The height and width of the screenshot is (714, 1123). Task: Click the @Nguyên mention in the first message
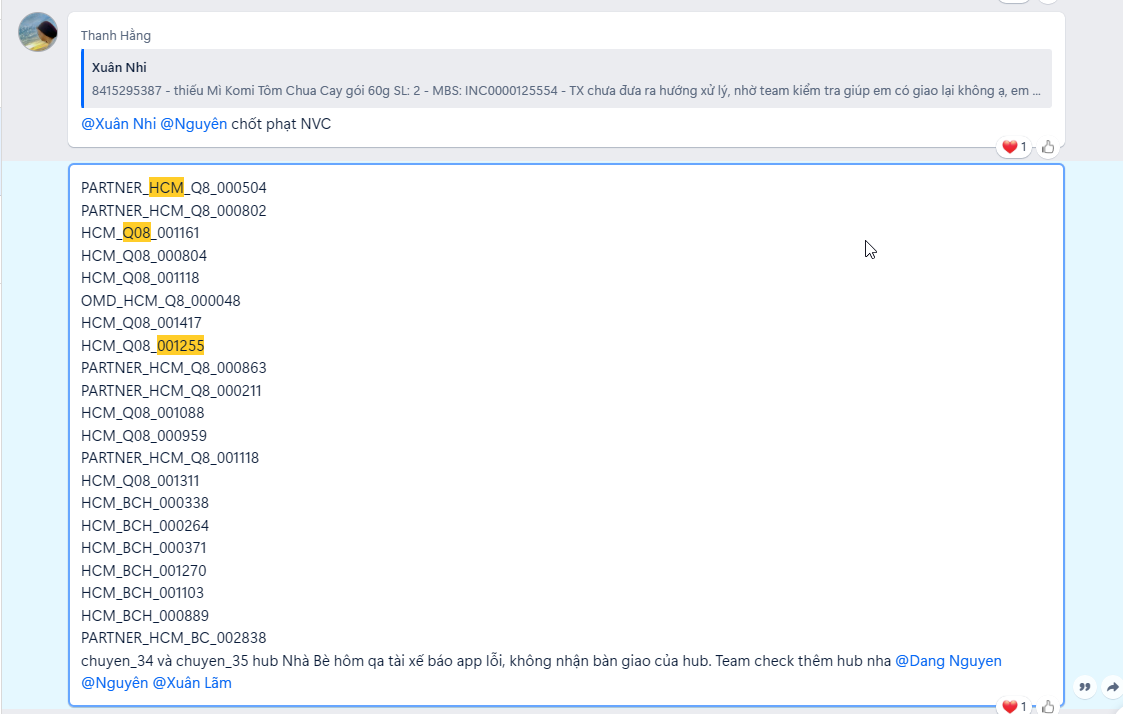pos(193,124)
